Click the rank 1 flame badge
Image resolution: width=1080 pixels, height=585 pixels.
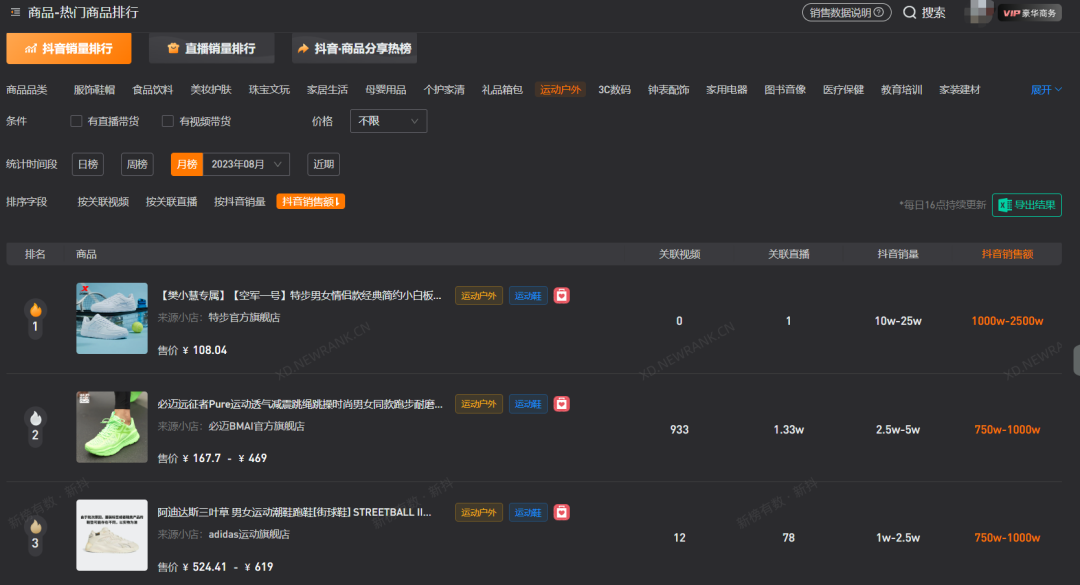35,310
